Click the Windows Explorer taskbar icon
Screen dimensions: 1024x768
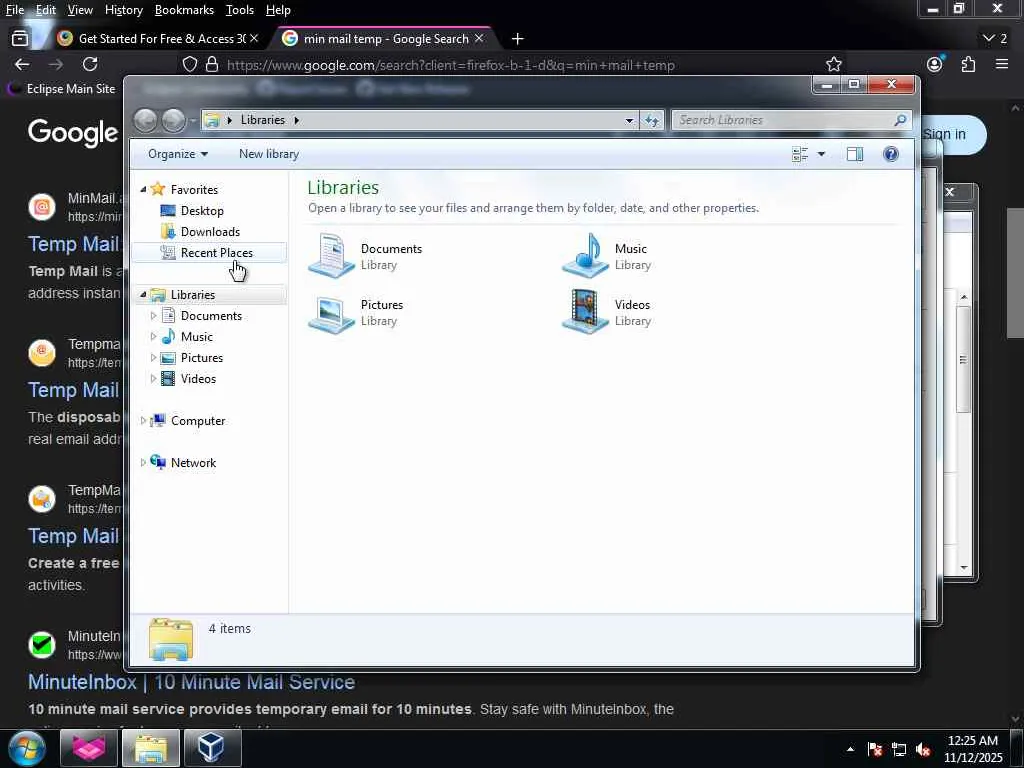tap(151, 748)
